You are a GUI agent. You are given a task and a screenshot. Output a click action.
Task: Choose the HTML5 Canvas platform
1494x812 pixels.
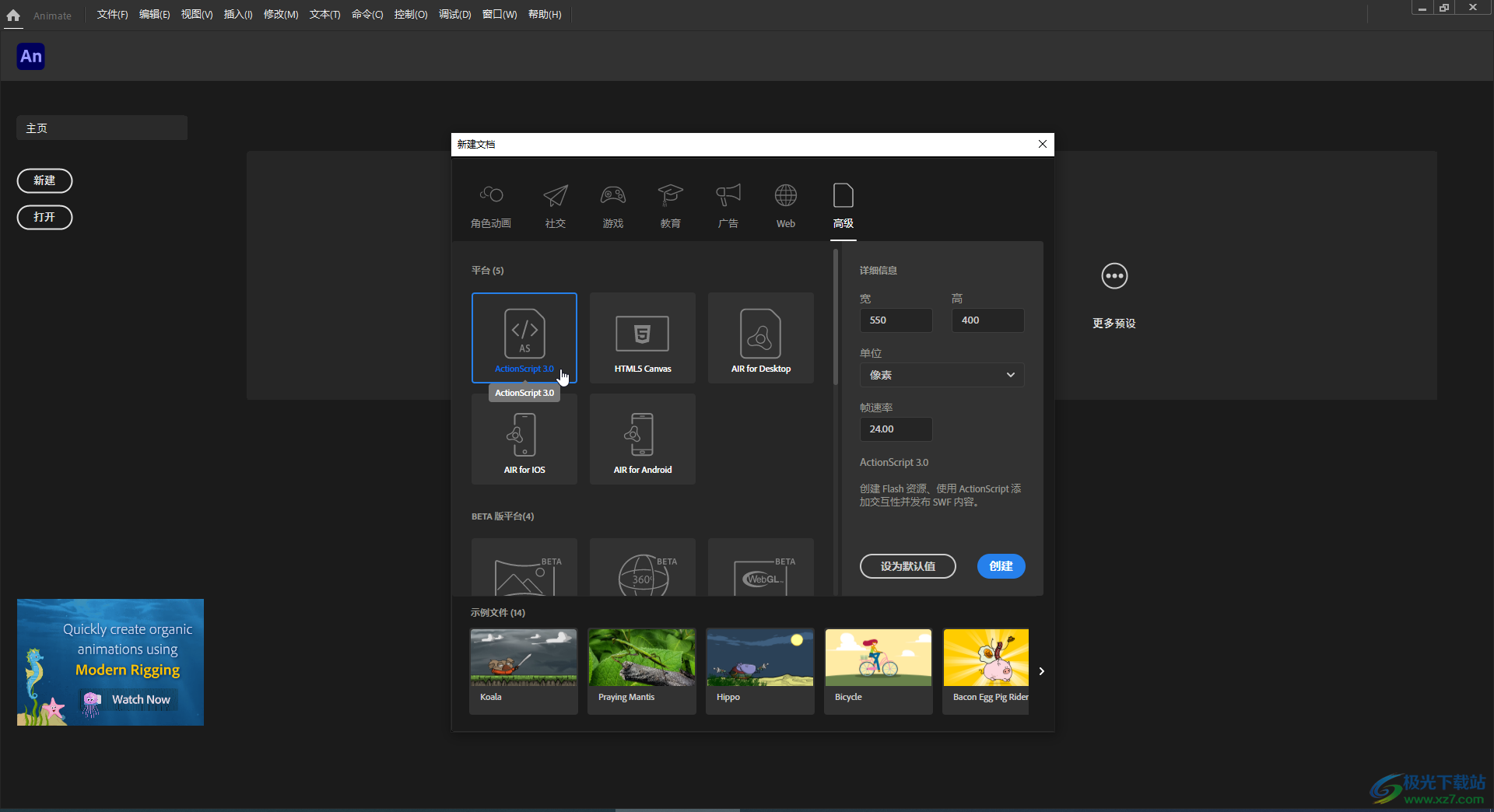pos(643,338)
